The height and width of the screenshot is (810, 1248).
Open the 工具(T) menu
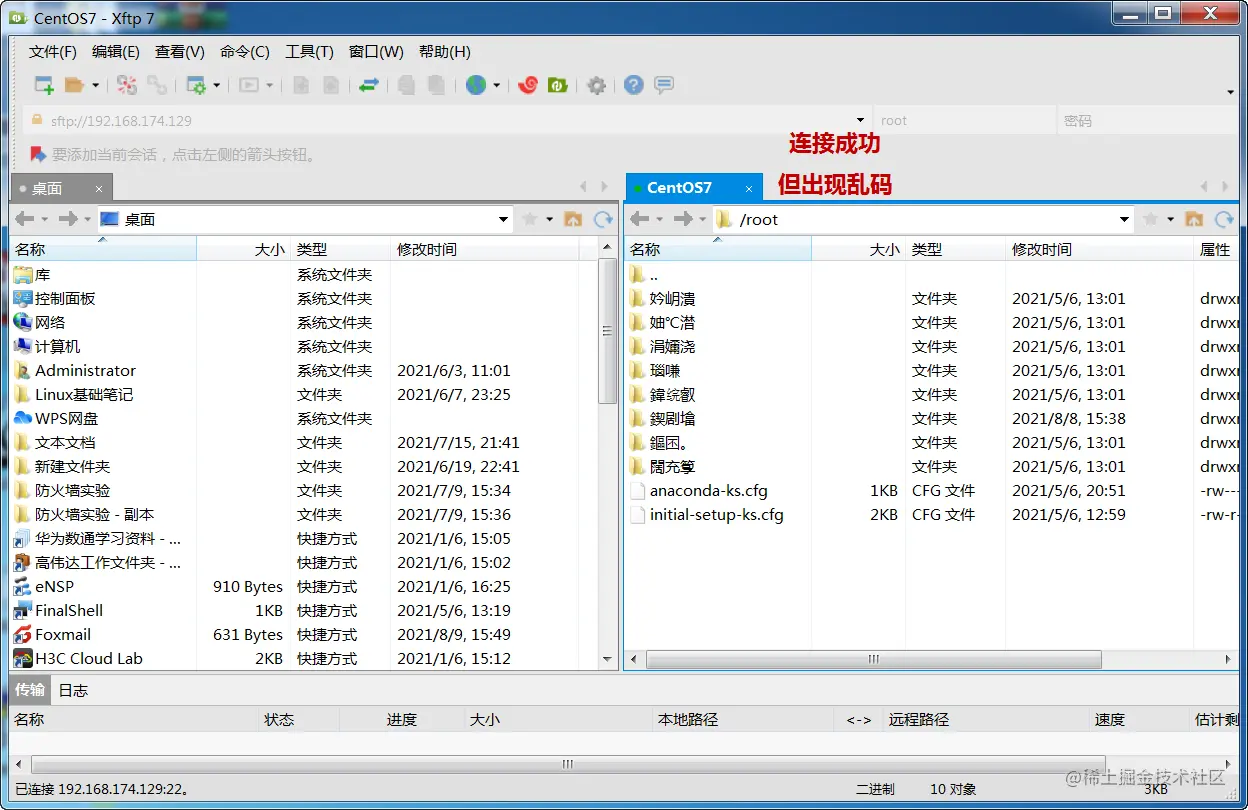[309, 52]
